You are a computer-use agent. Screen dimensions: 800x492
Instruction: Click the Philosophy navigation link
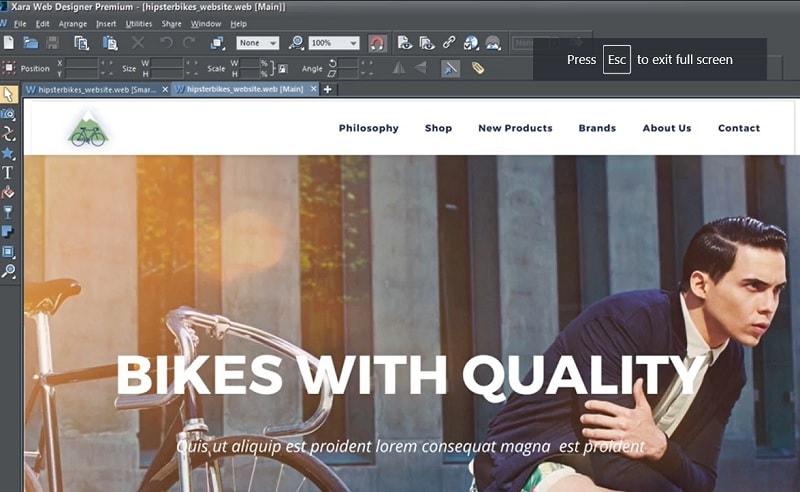click(368, 128)
